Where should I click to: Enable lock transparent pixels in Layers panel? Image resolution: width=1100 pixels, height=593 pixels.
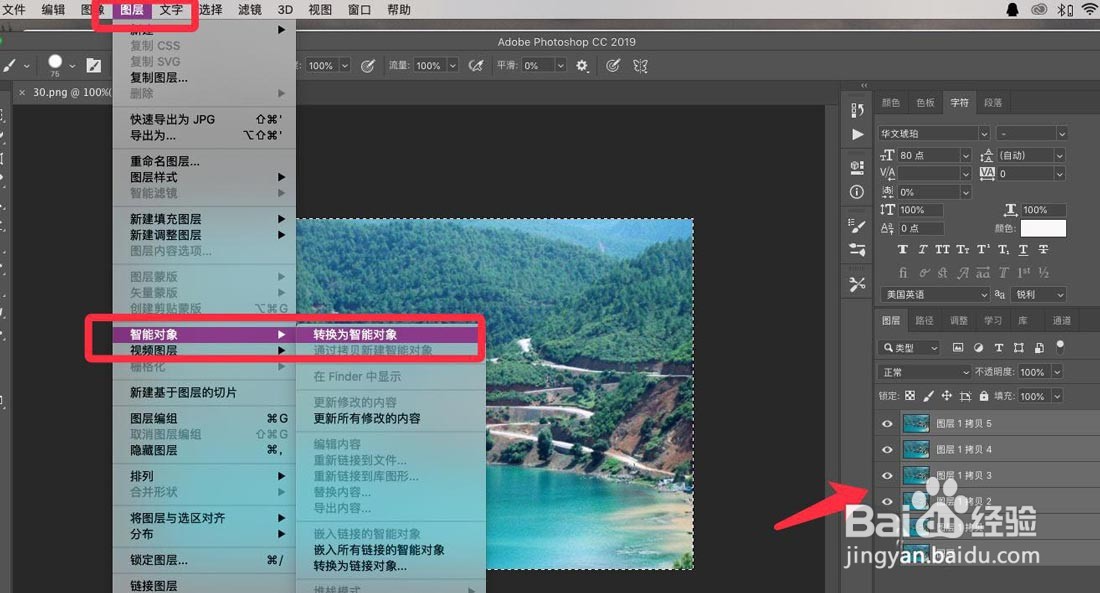coord(909,396)
